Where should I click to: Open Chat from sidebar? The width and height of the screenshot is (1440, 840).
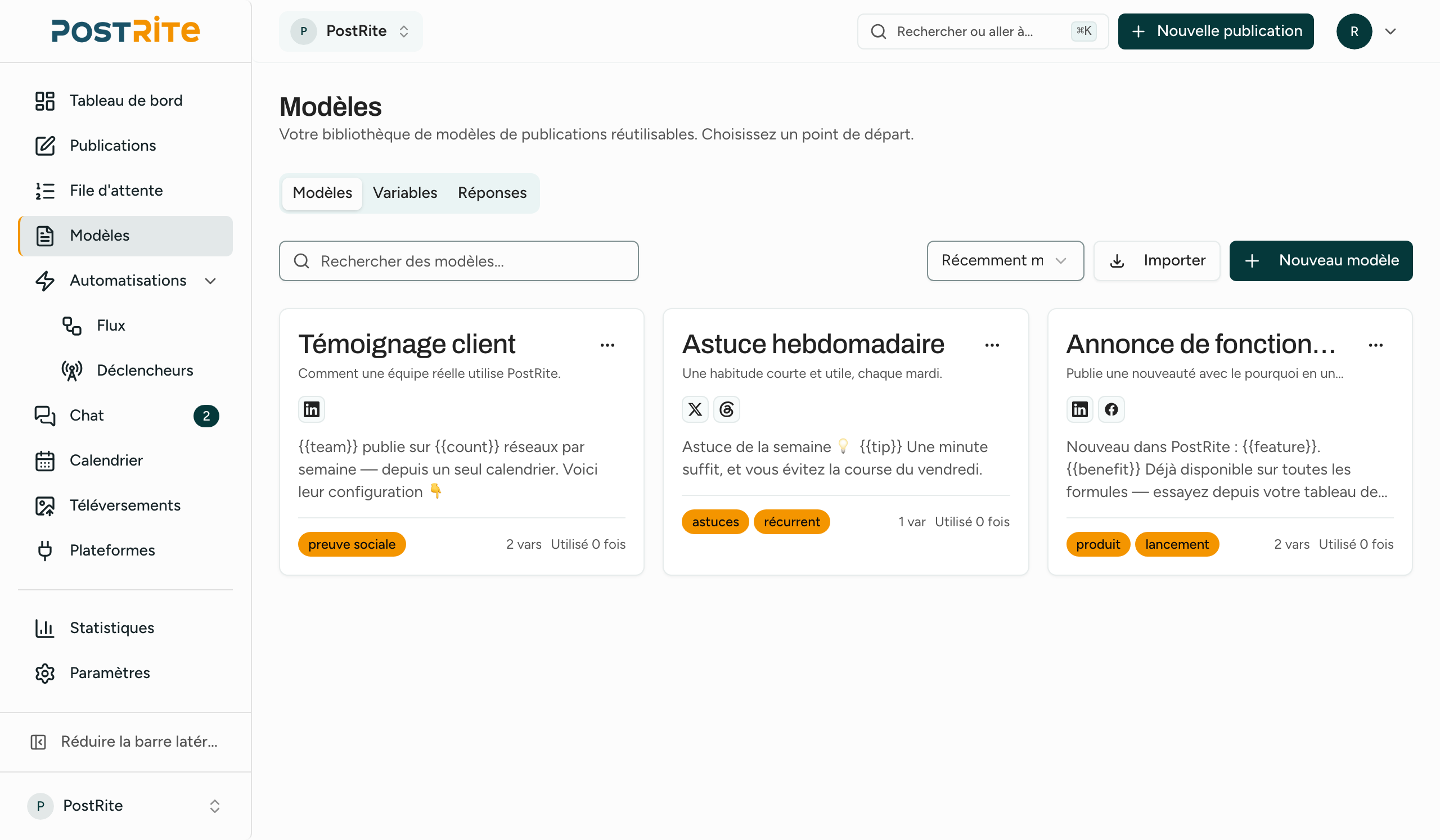(x=125, y=416)
